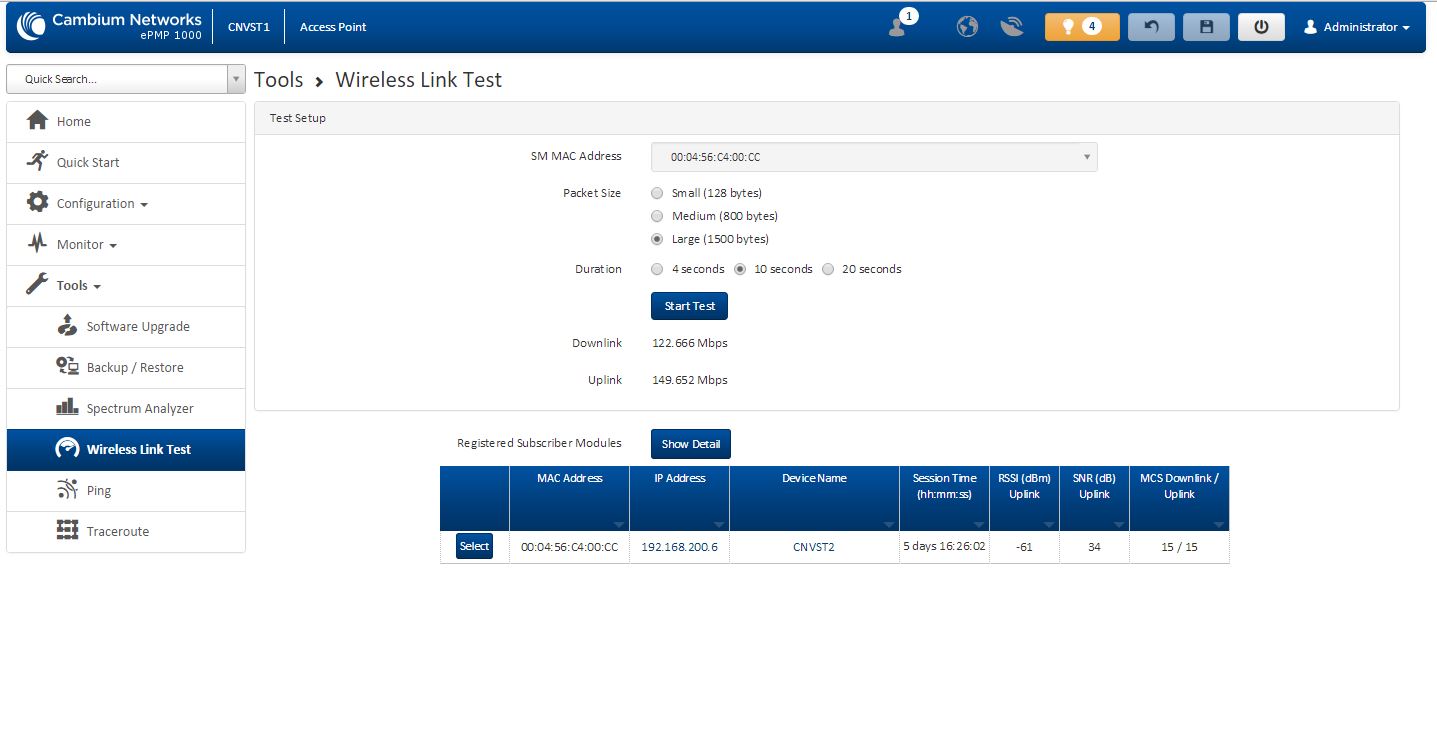
Task: Click the Quick Start running man icon
Action: click(38, 162)
